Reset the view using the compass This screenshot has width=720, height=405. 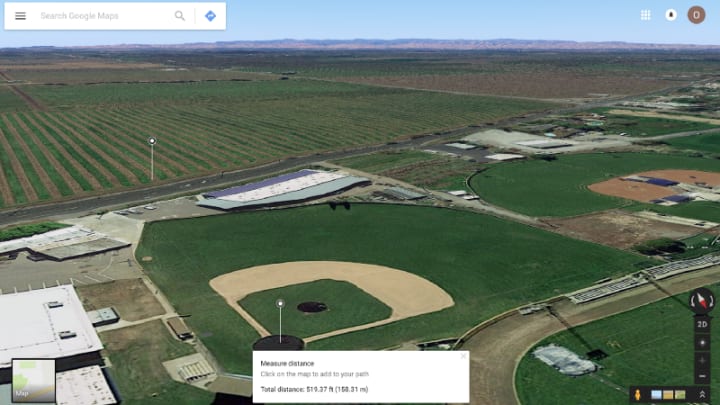pos(702,301)
